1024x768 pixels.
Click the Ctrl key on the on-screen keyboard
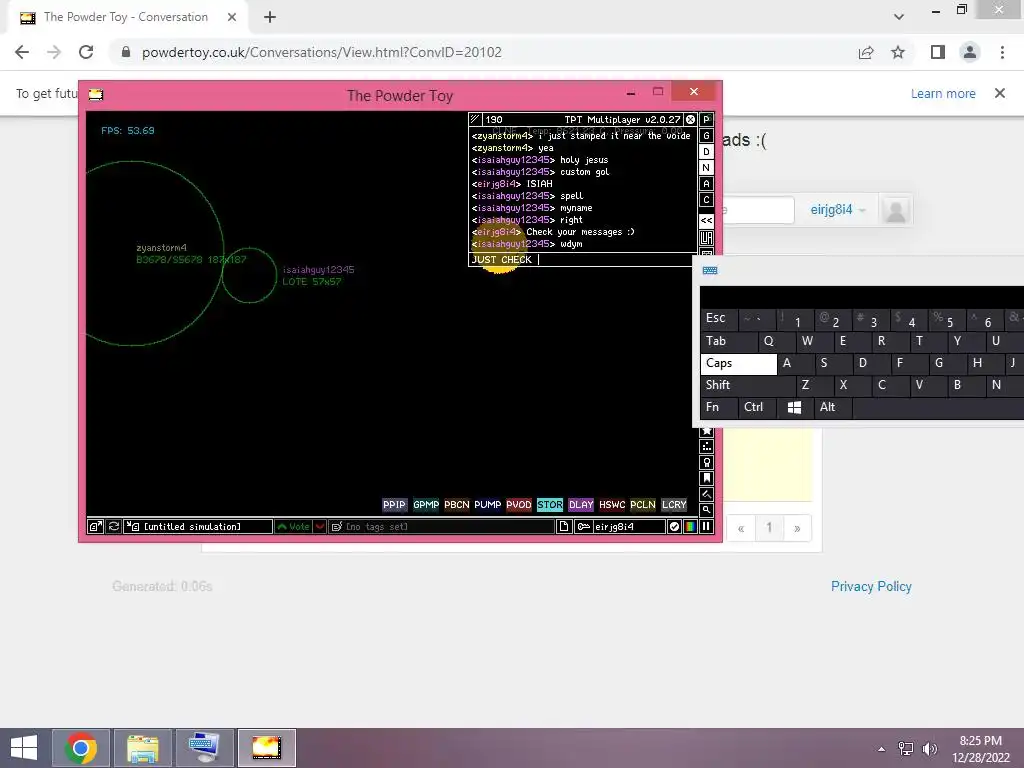(758, 408)
